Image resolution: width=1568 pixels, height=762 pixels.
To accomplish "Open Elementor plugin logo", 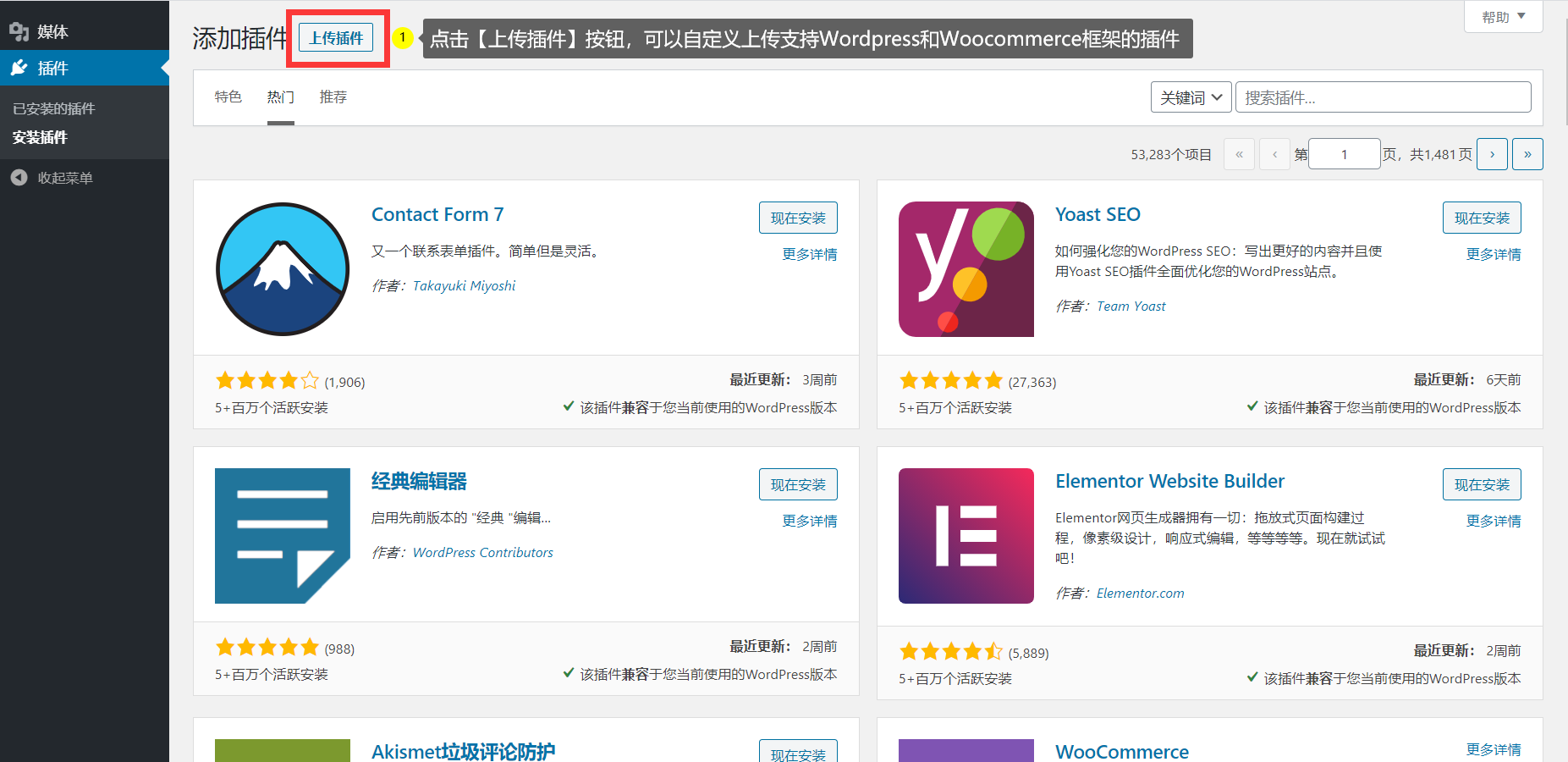I will (x=966, y=536).
